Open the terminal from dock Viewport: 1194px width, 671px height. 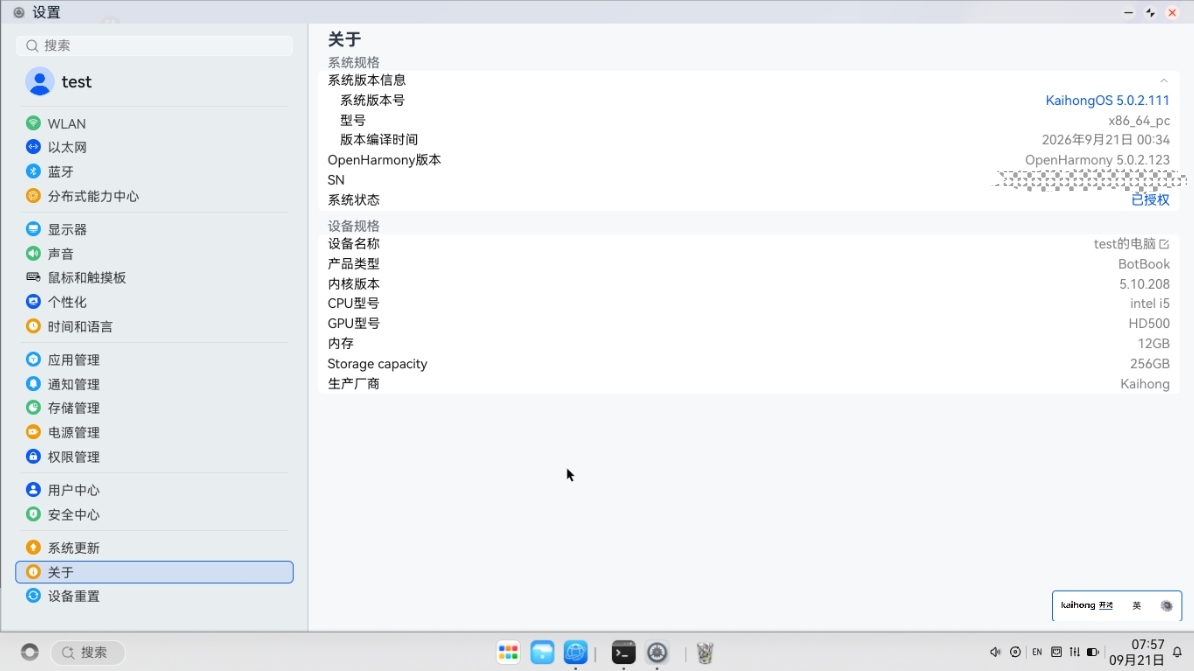pos(624,653)
